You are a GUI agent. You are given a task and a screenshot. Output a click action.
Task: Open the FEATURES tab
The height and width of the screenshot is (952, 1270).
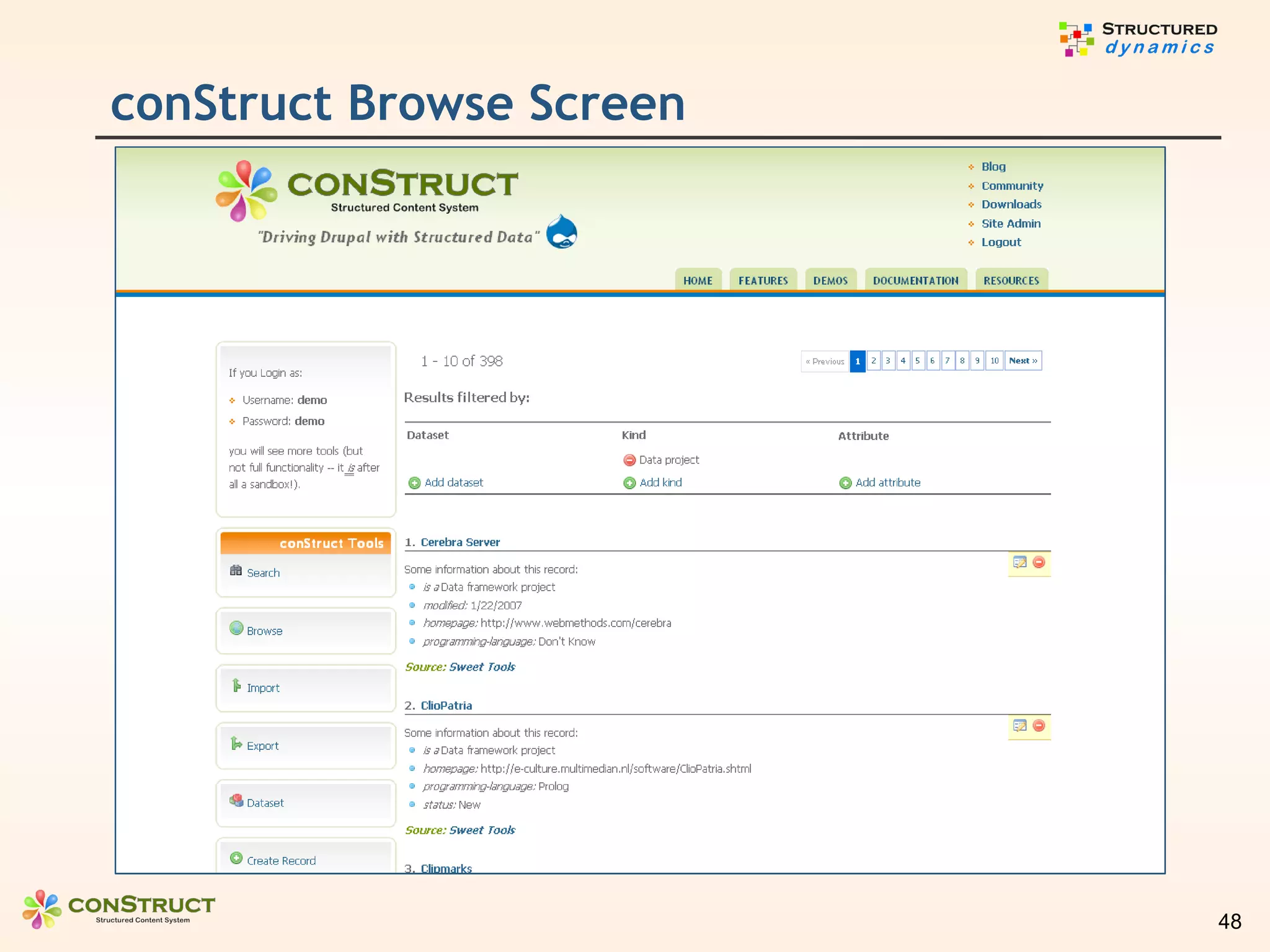(x=763, y=280)
